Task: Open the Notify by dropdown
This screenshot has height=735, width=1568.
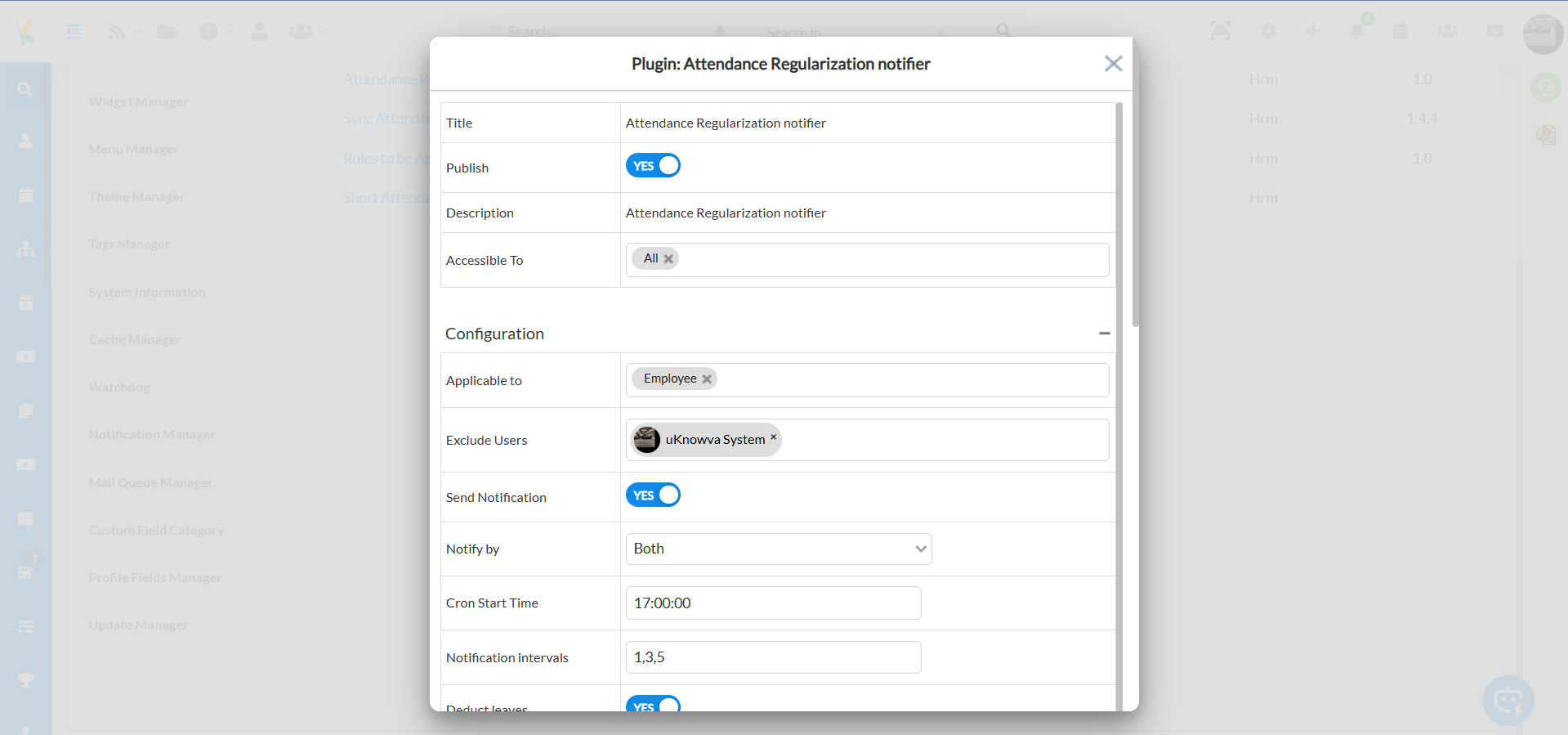Action: (x=778, y=549)
